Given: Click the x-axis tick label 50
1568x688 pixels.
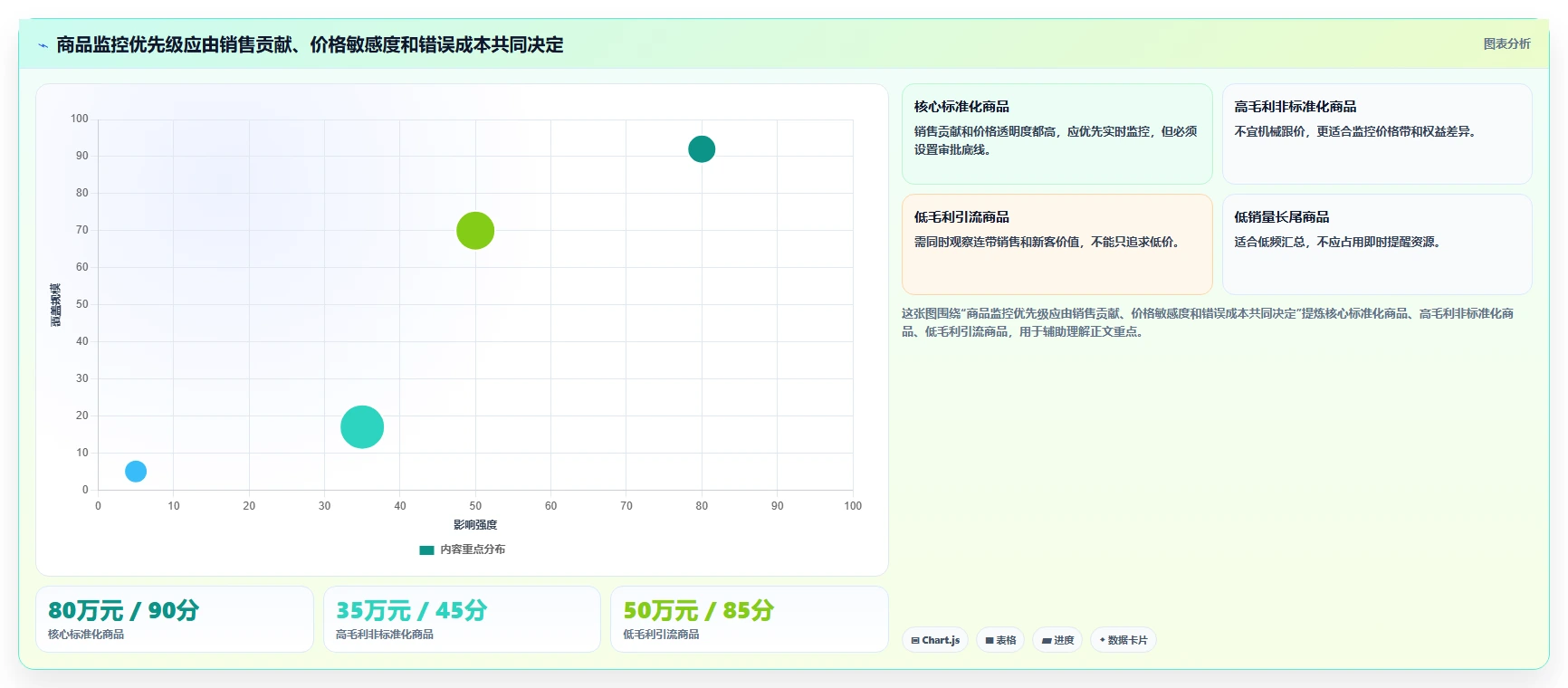Looking at the screenshot, I should 475,506.
